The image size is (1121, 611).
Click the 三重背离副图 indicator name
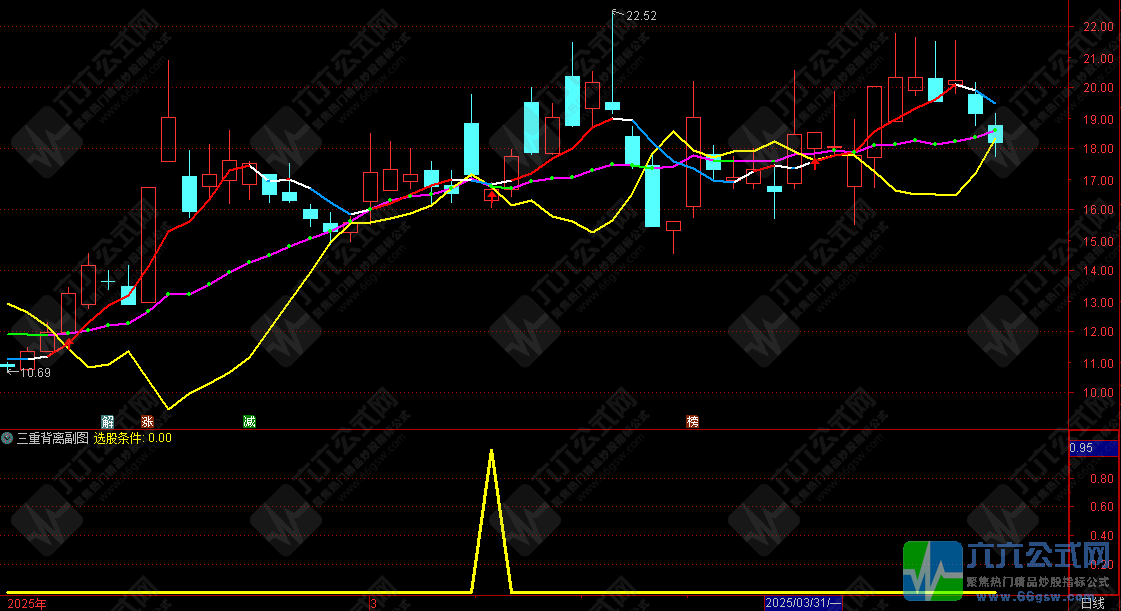[52, 437]
